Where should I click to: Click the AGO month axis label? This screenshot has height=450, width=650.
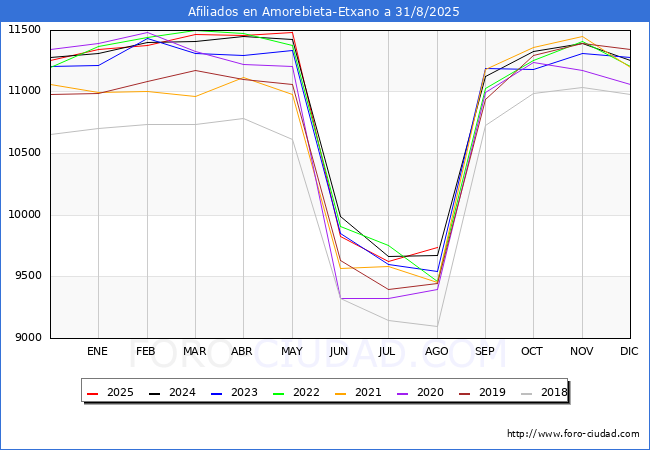click(x=436, y=351)
